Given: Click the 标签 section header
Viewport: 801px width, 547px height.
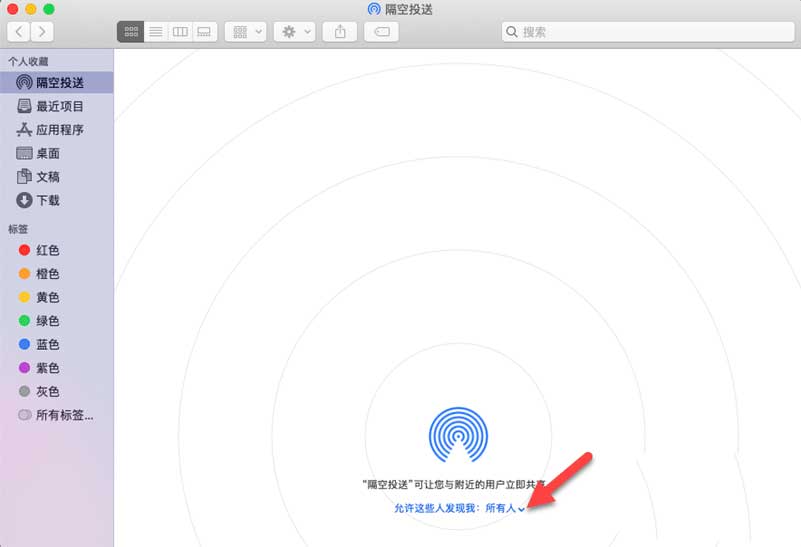Looking at the screenshot, I should [x=18, y=229].
